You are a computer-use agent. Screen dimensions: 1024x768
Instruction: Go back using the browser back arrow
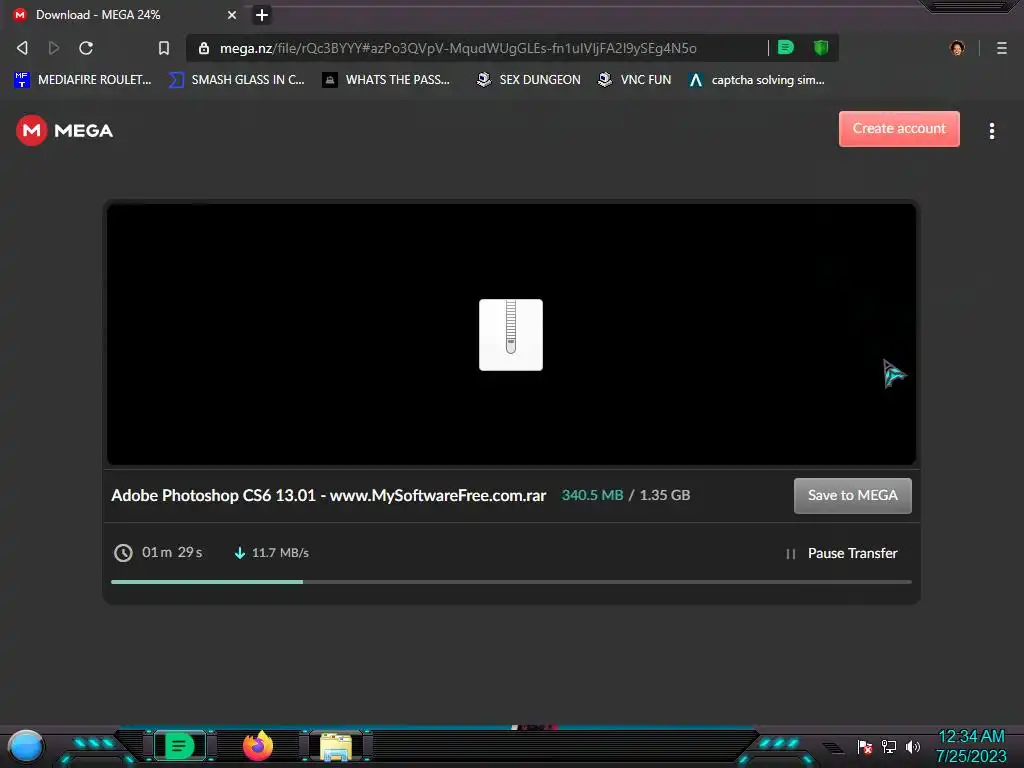pyautogui.click(x=22, y=48)
